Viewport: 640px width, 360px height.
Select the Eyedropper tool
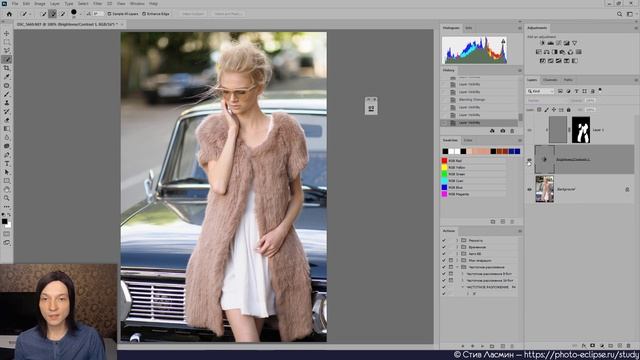(x=7, y=77)
